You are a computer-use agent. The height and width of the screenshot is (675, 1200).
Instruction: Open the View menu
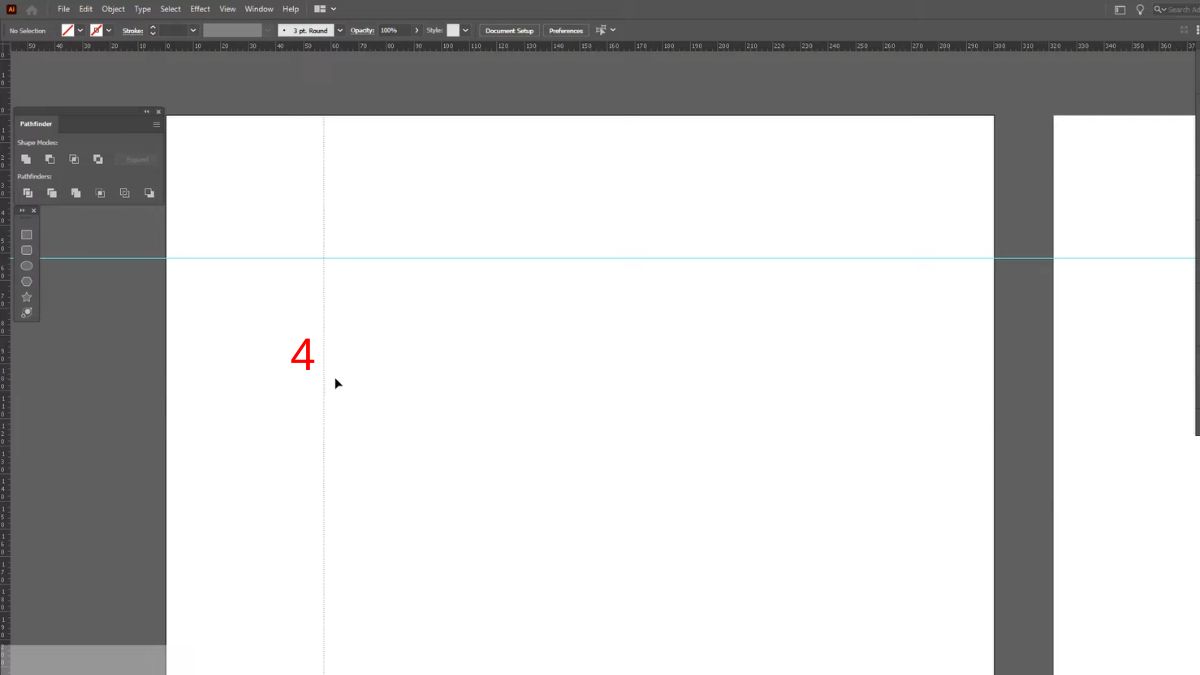228,9
